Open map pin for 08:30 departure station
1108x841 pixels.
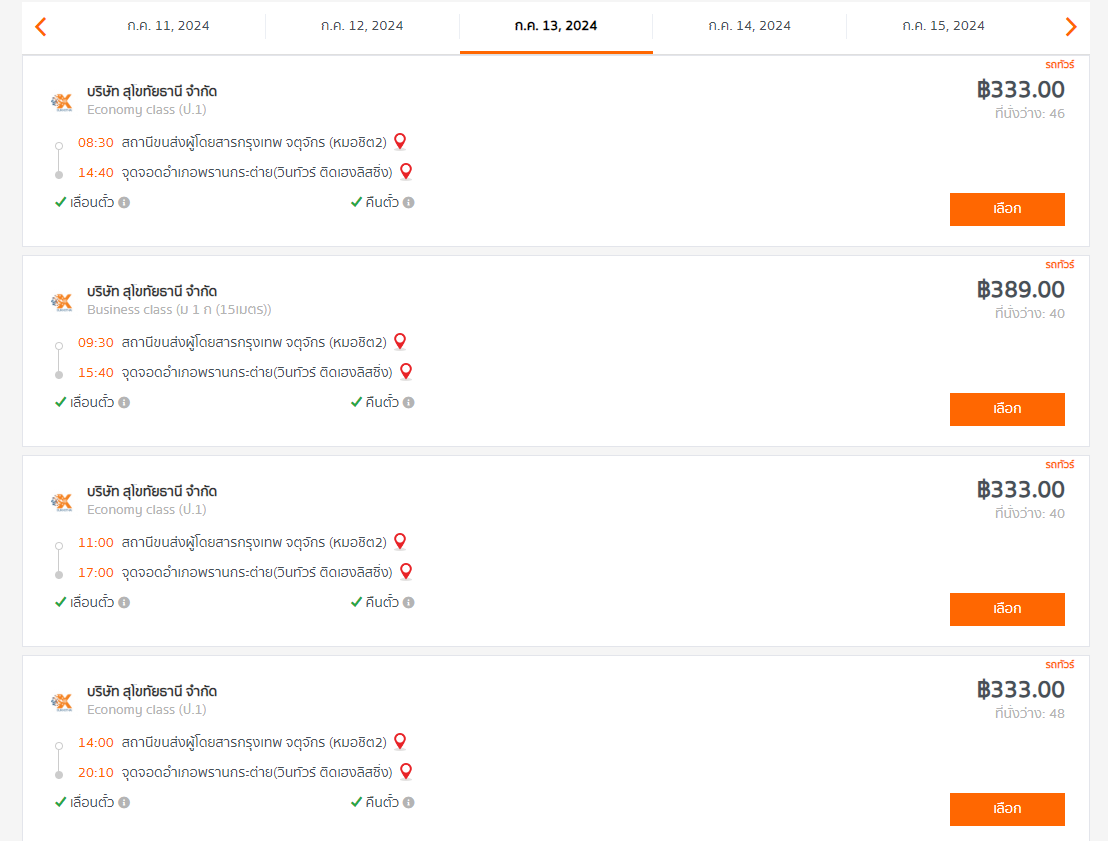tap(400, 142)
